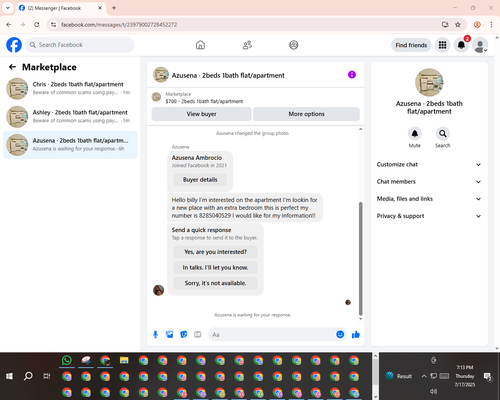Send quick reply In talks. I'll let you know.
The height and width of the screenshot is (400, 500).
coord(215,267)
